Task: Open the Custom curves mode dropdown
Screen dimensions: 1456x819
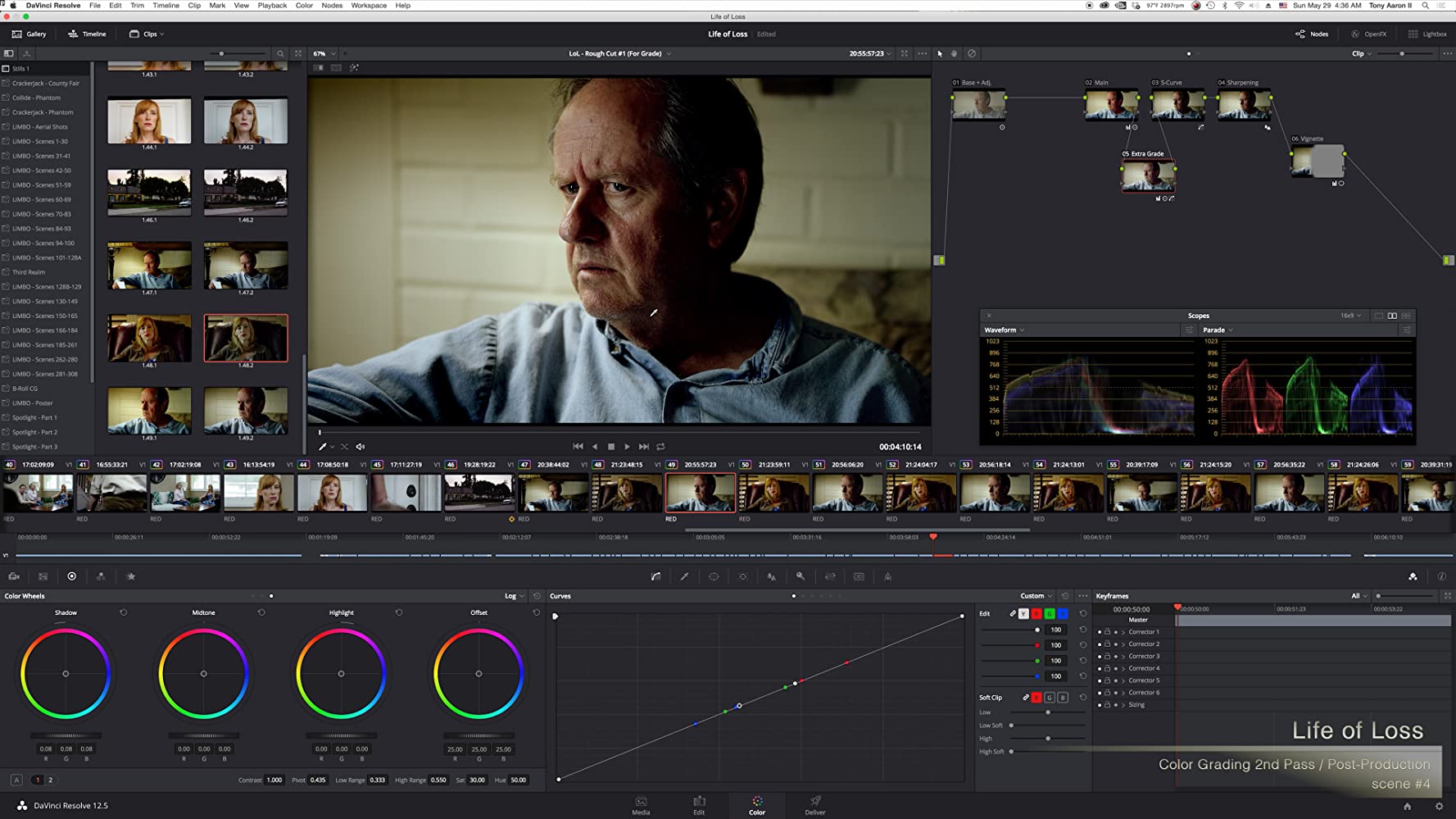Action: [1036, 596]
